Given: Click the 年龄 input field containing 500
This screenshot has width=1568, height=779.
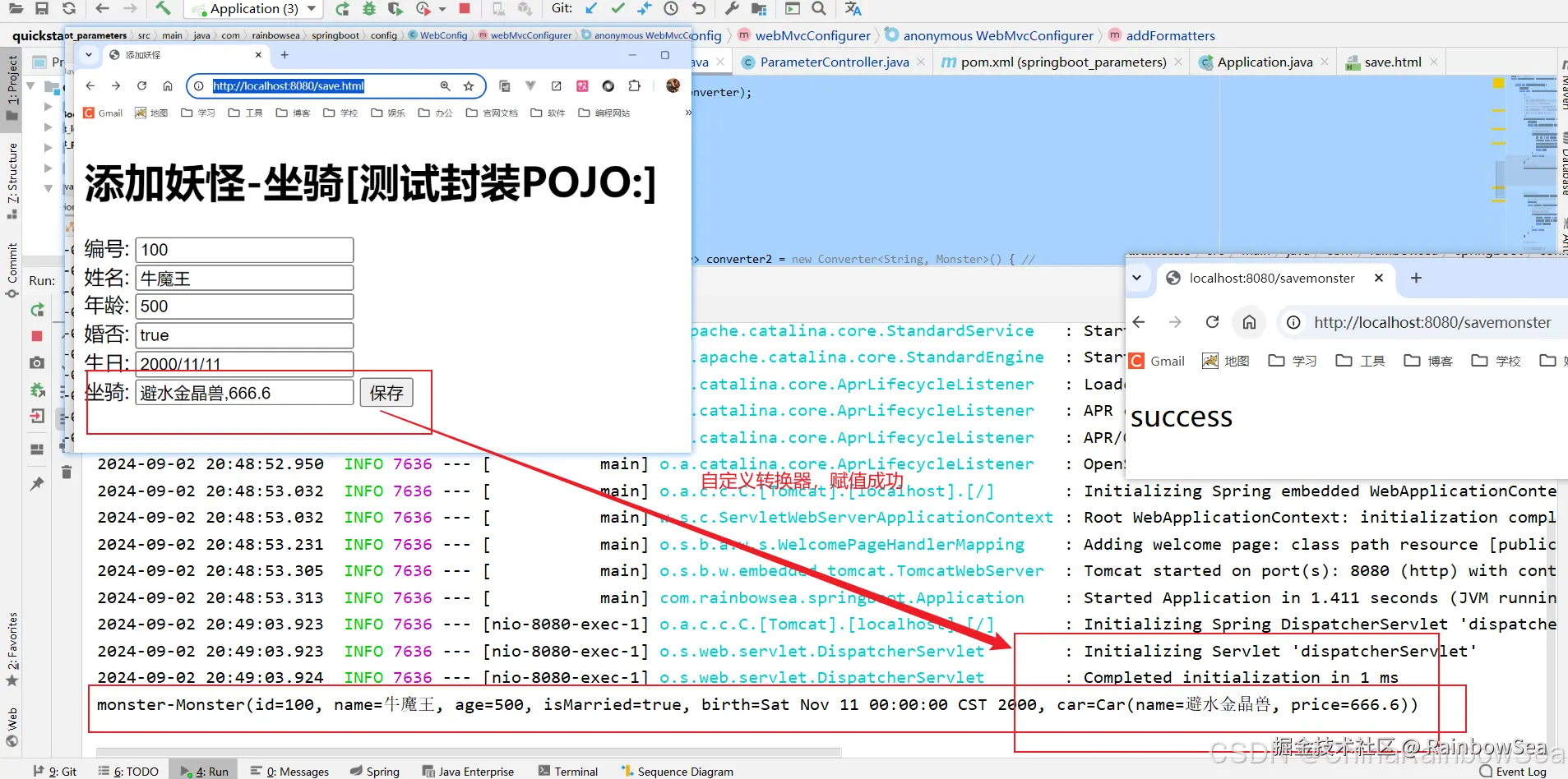Looking at the screenshot, I should (x=244, y=307).
